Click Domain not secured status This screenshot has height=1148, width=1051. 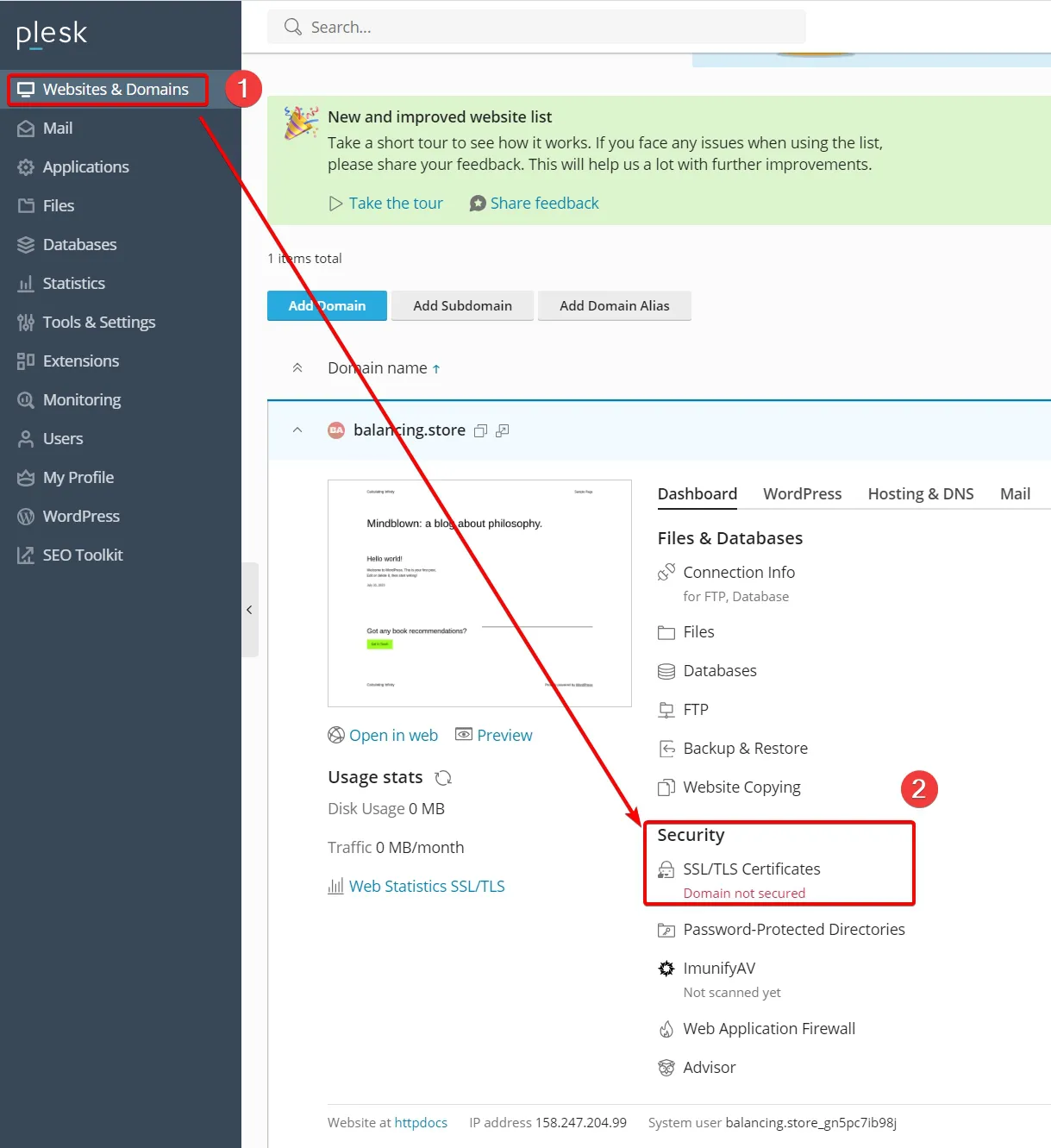744,894
